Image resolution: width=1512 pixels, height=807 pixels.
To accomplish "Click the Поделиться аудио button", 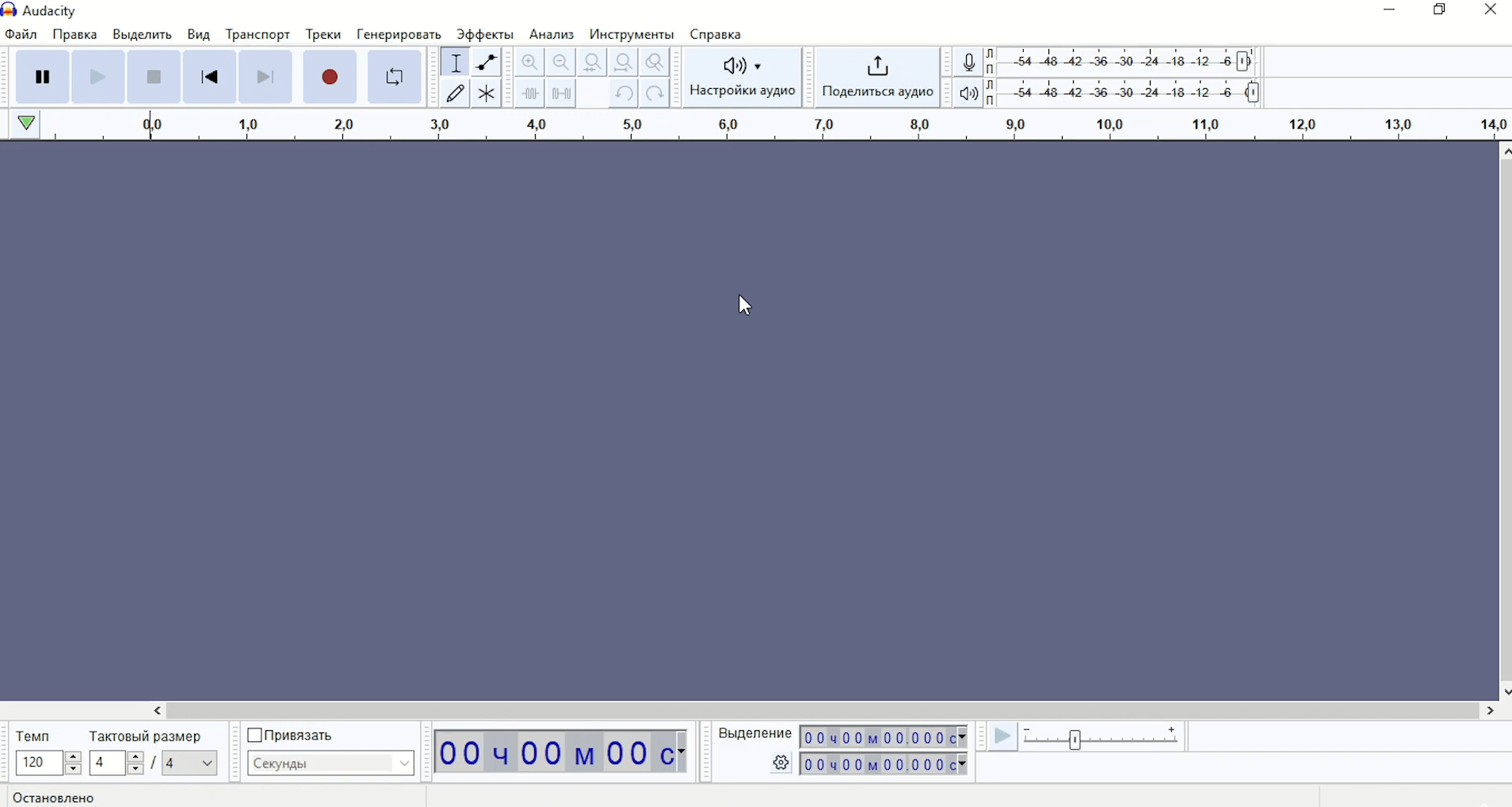I will 878,78.
